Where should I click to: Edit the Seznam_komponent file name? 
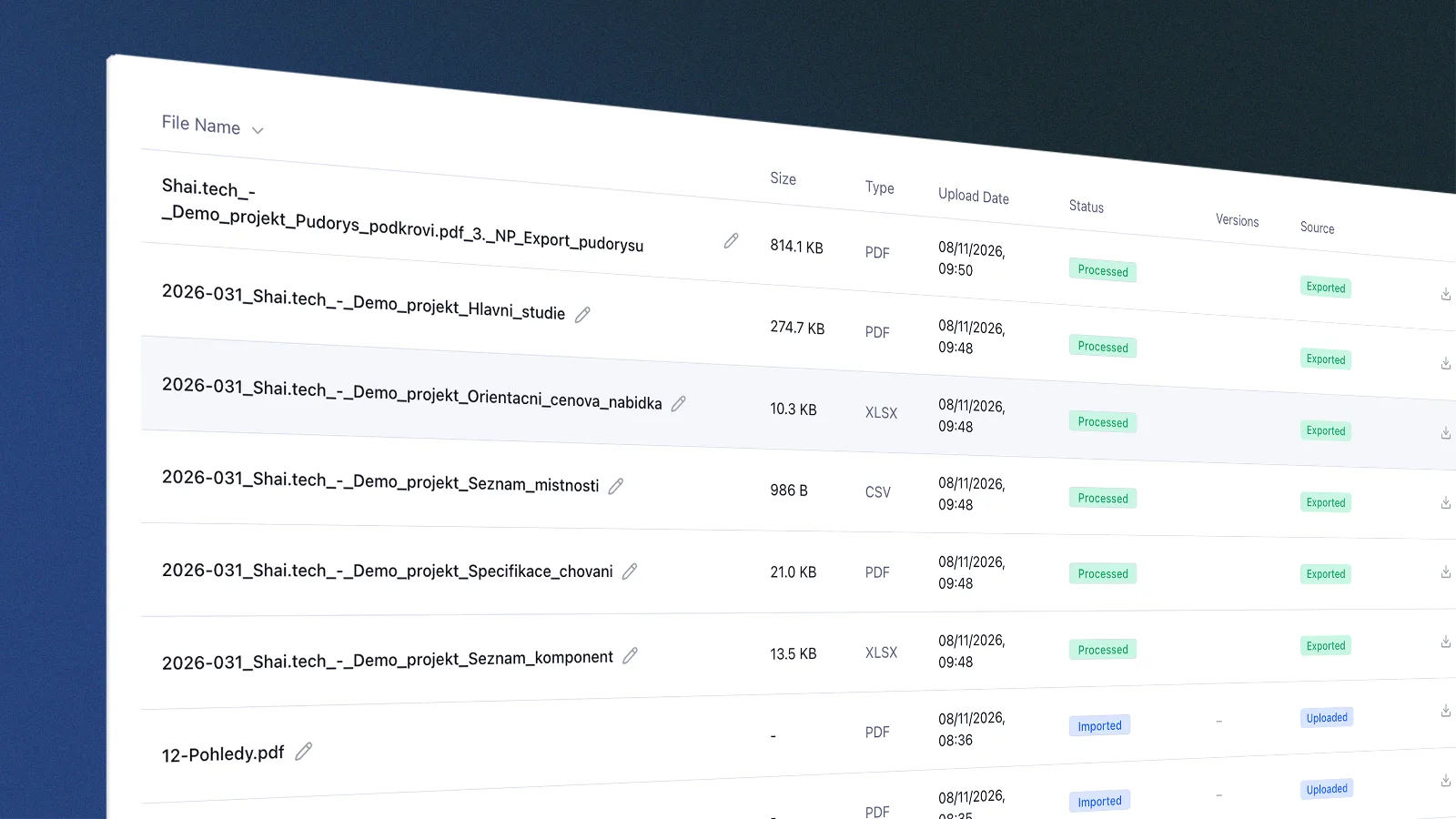coord(630,655)
